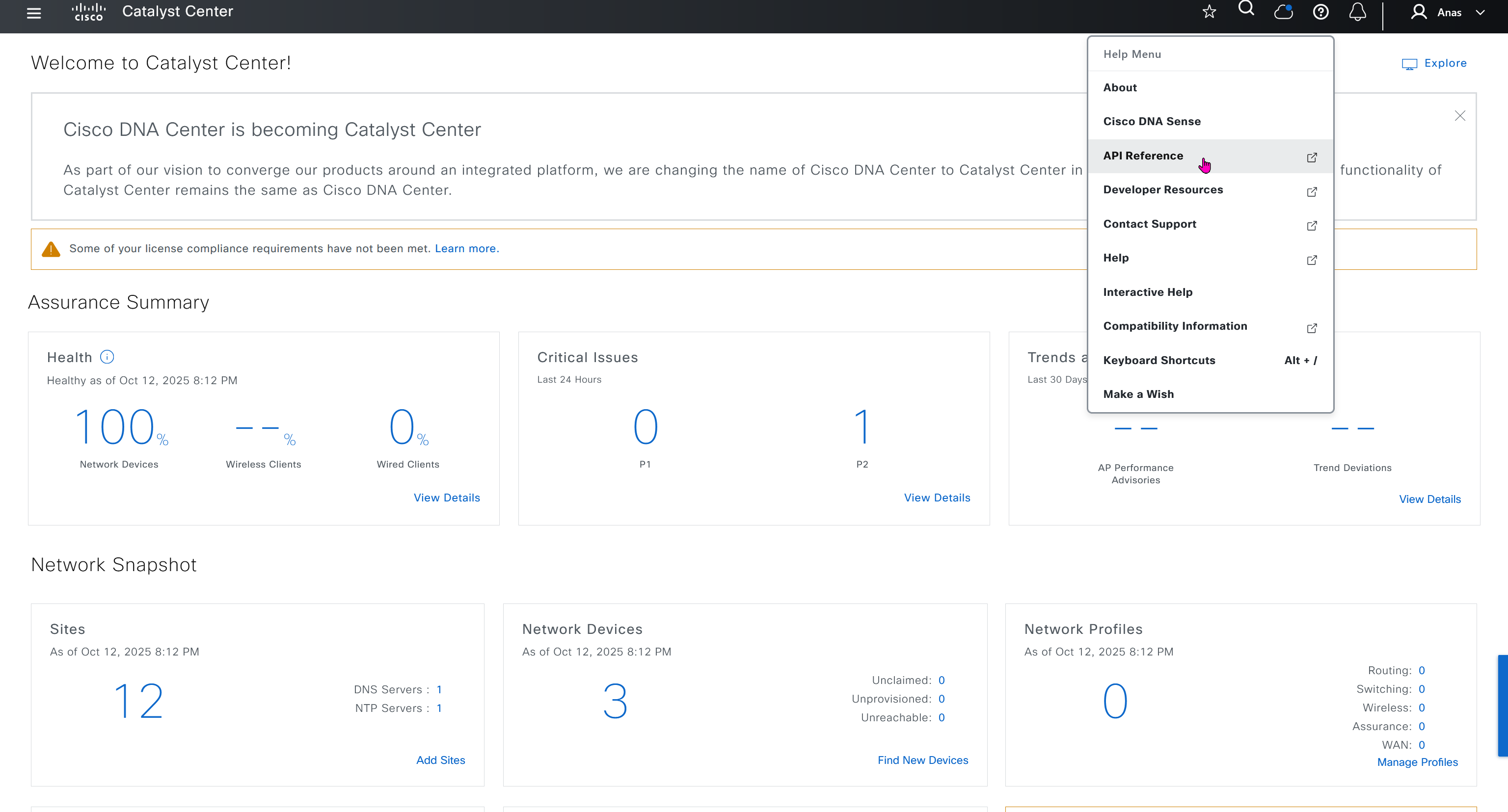Select API Reference in Help Menu
This screenshot has width=1508, height=812.
[x=1143, y=156]
